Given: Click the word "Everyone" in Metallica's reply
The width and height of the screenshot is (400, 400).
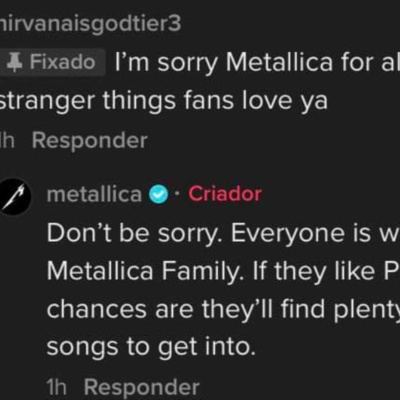Looking at the screenshot, I should point(288,234).
